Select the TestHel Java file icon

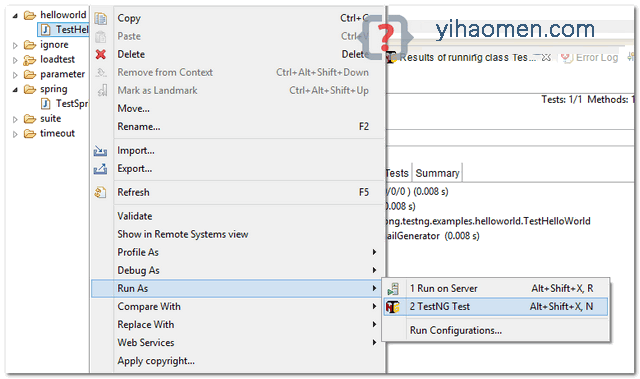pyautogui.click(x=46, y=29)
